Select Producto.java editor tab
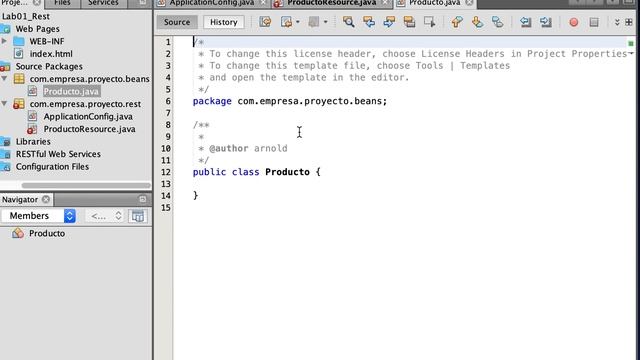 (434, 3)
